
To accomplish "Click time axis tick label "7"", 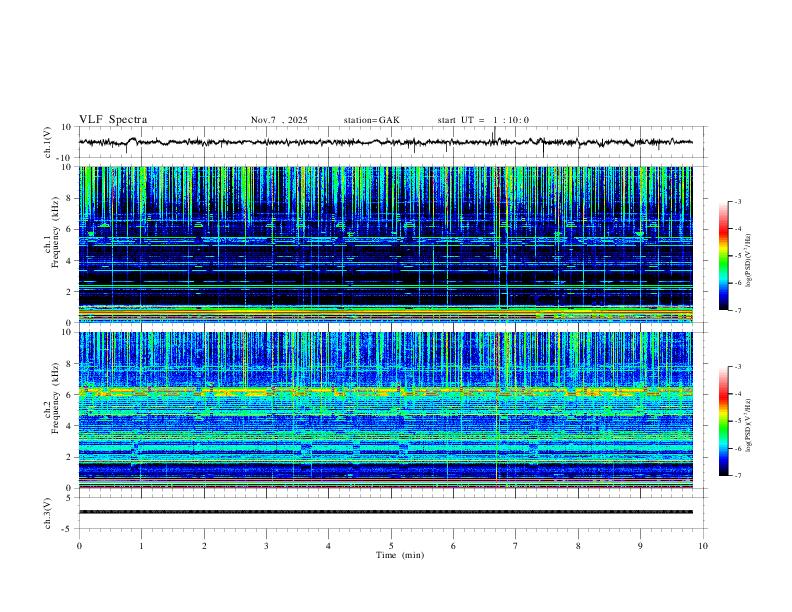I will 516,546.
